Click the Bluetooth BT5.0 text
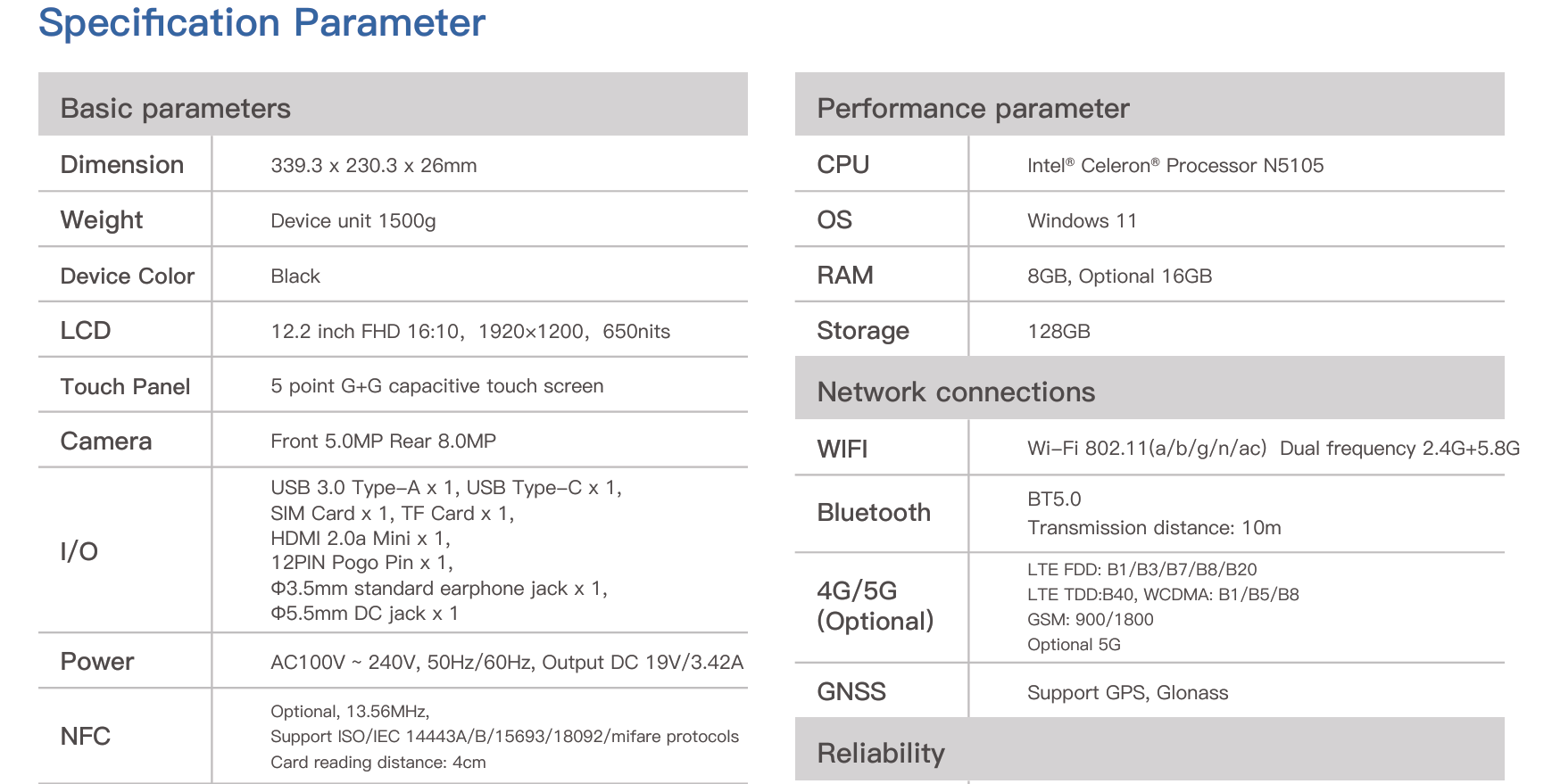1552x784 pixels. [x=1053, y=499]
